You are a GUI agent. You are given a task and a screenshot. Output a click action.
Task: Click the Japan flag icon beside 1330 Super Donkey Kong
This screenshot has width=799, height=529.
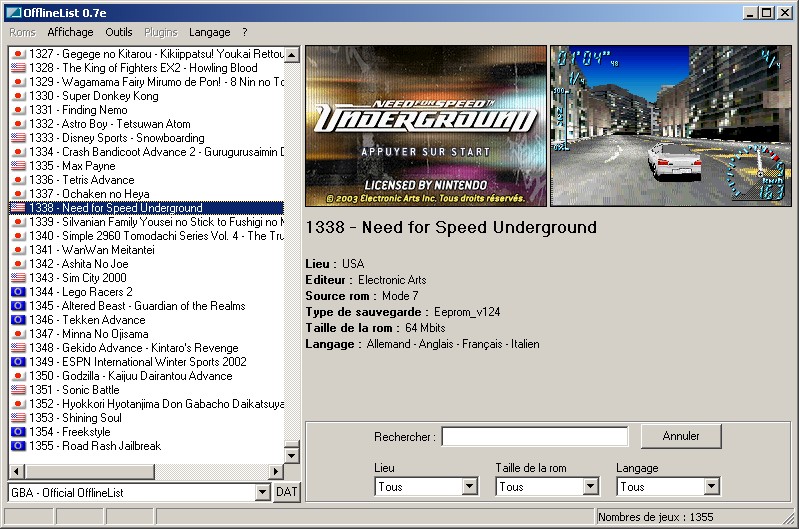coord(18,96)
